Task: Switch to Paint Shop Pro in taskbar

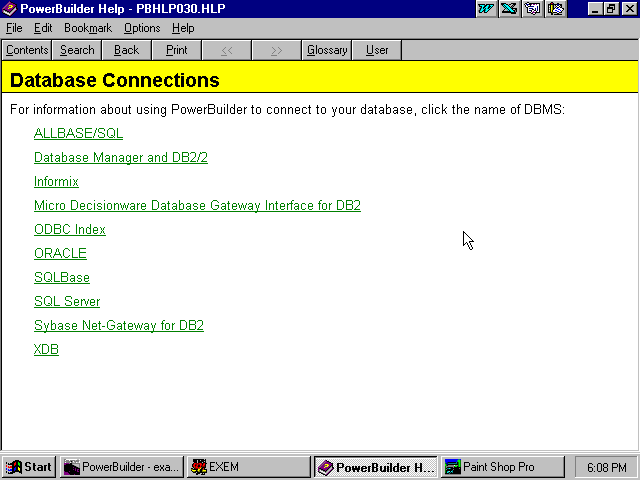Action: tap(502, 467)
